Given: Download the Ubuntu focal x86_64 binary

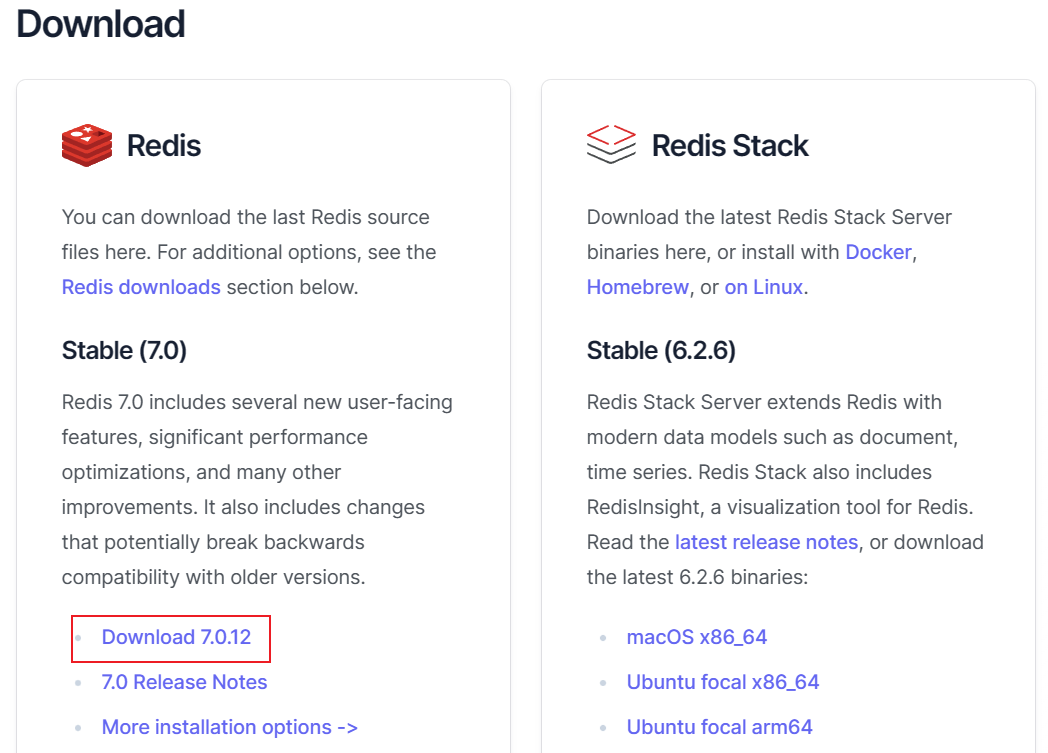Looking at the screenshot, I should coord(722,682).
